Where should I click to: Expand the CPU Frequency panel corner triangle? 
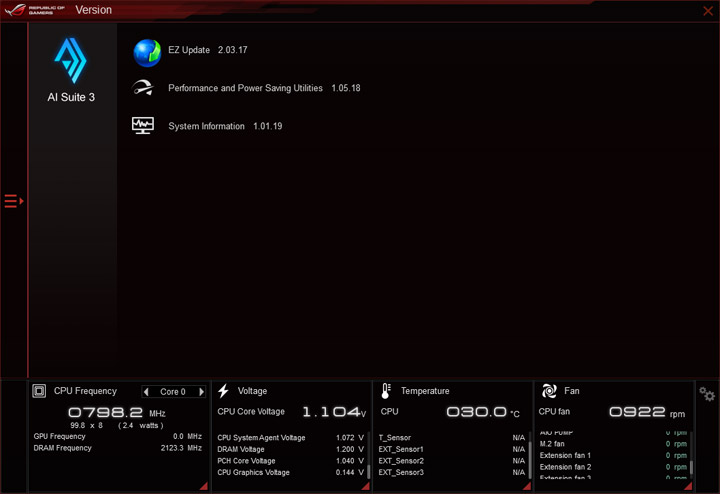(203, 486)
